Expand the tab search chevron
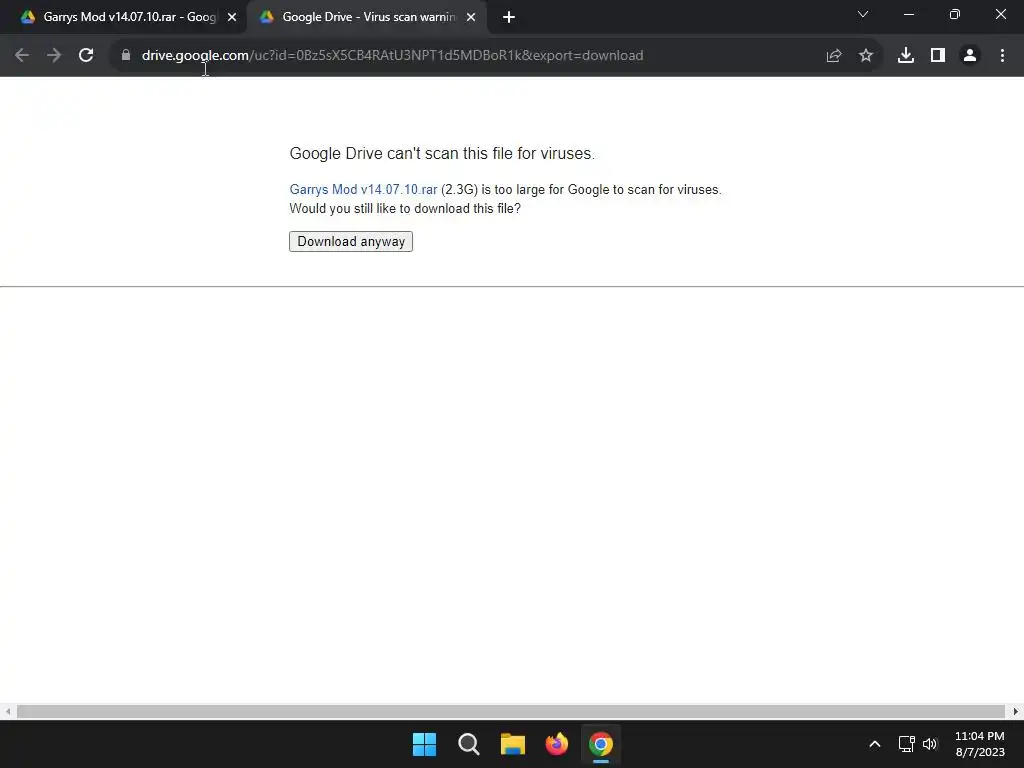Screen dimensions: 1024x768 click(x=863, y=14)
